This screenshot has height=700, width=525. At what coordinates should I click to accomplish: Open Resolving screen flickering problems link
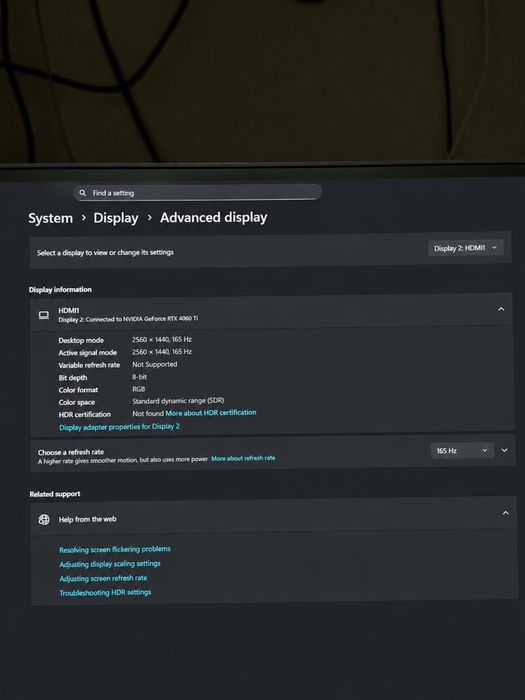click(115, 549)
